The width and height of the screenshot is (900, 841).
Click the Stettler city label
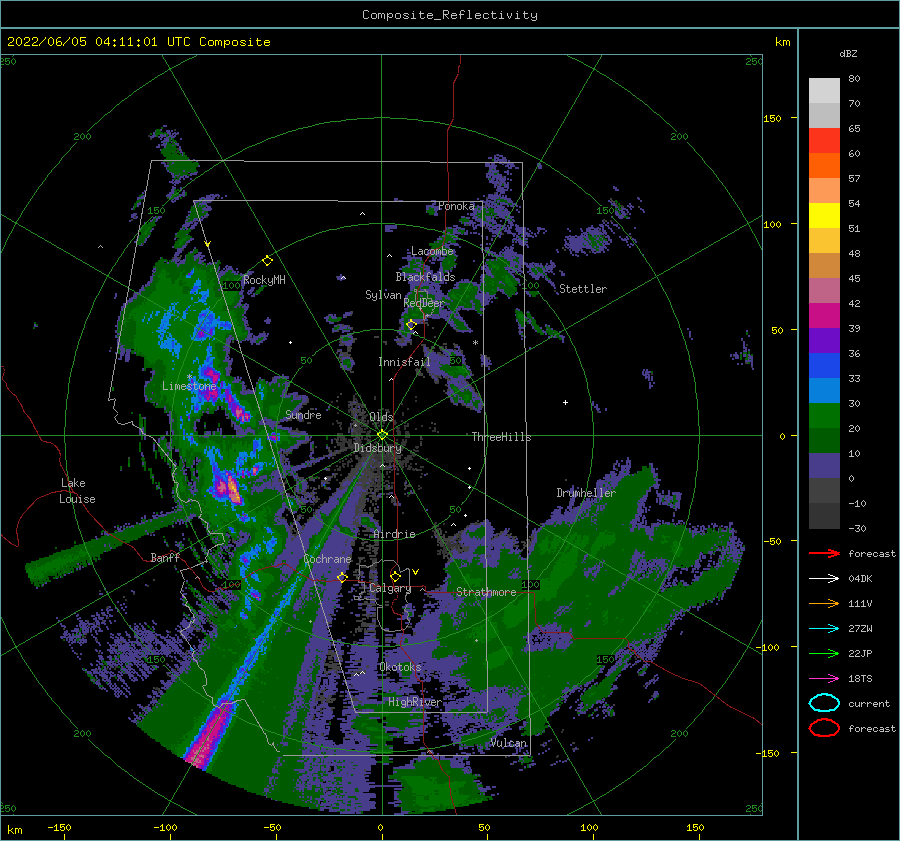[583, 289]
